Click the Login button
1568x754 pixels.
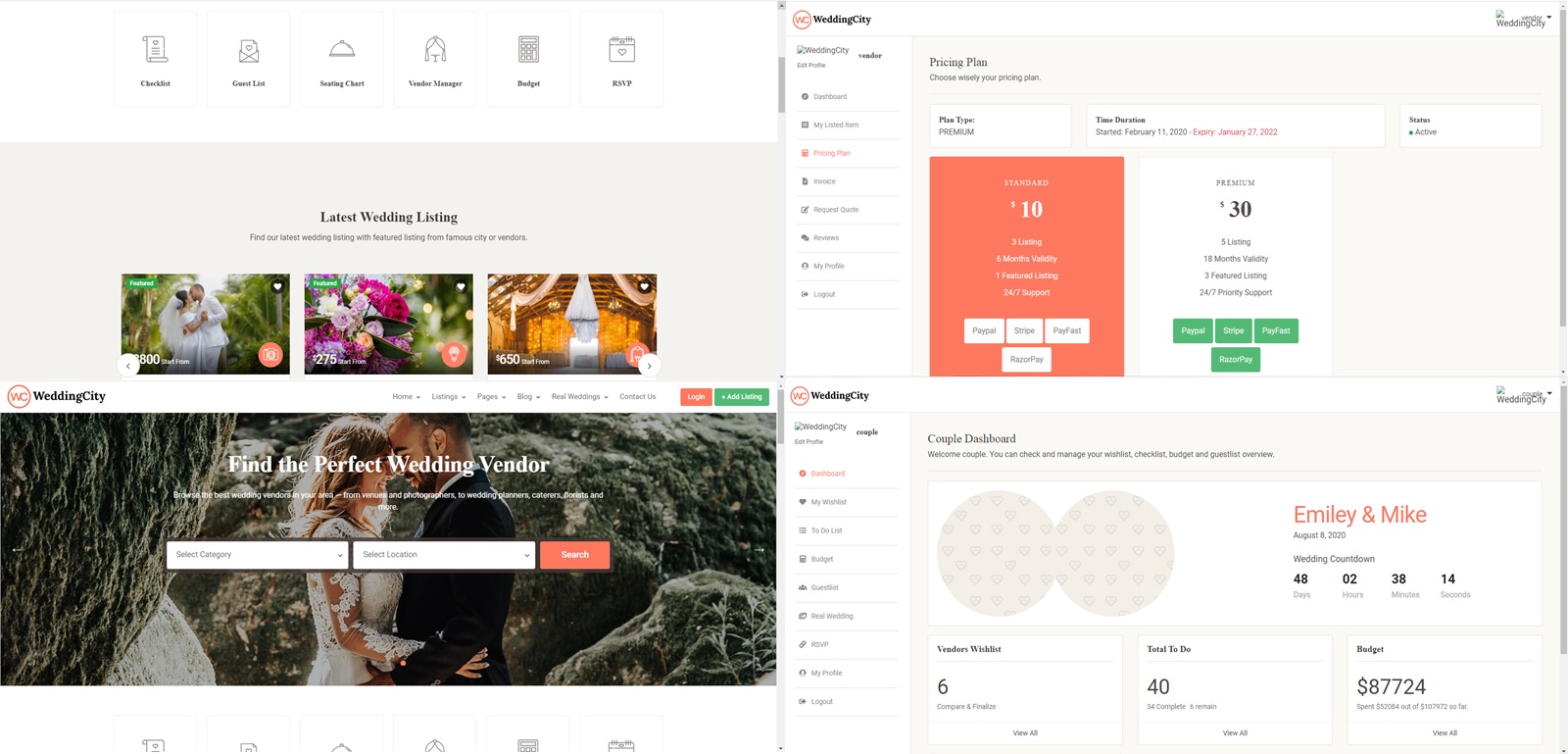click(696, 397)
